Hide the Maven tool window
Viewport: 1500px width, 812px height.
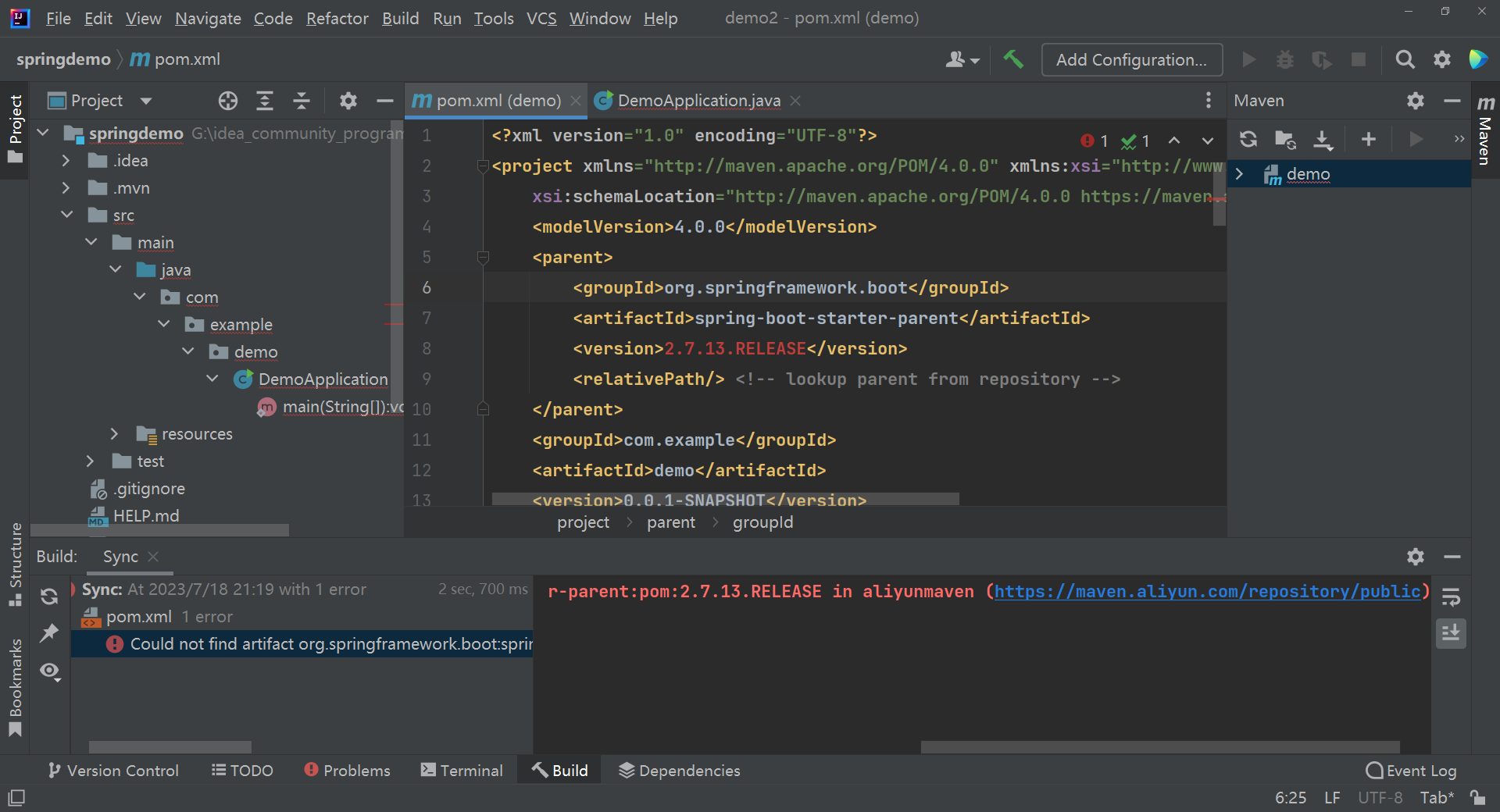[x=1452, y=101]
